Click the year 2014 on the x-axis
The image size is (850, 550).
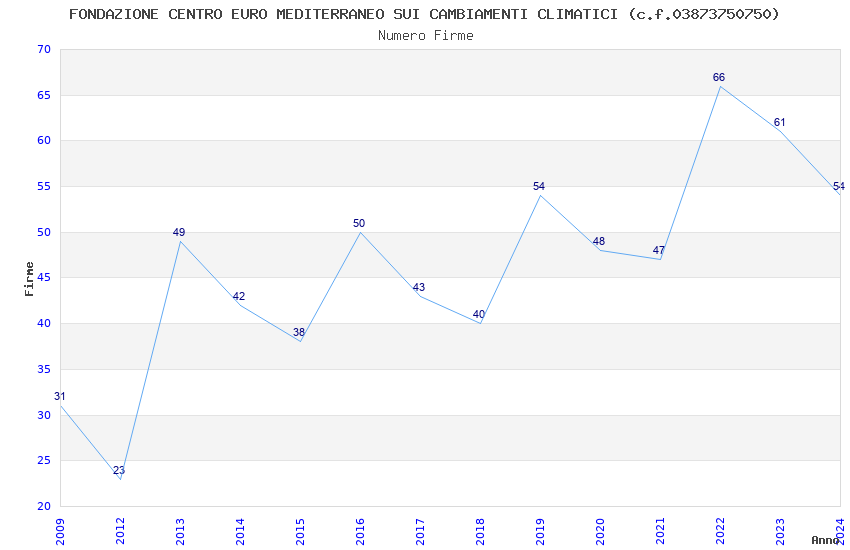click(240, 532)
